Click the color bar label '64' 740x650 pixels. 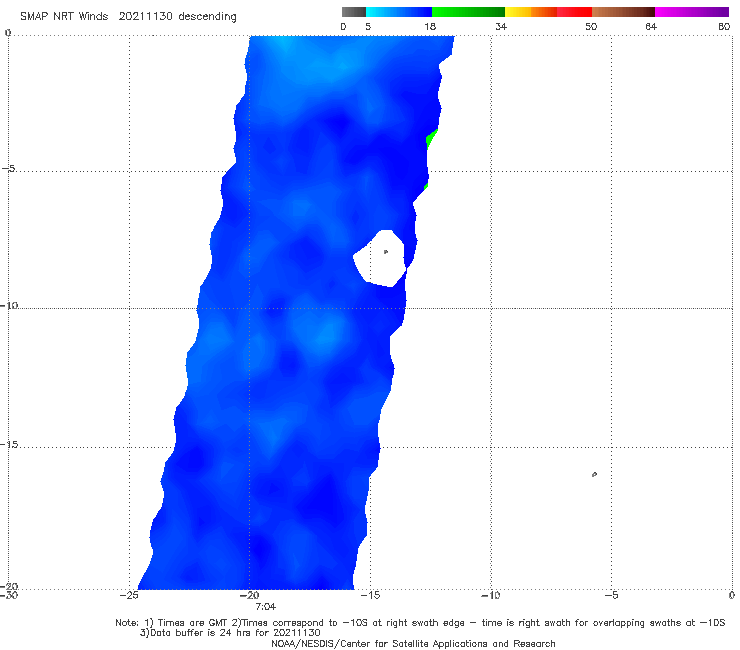(x=651, y=26)
